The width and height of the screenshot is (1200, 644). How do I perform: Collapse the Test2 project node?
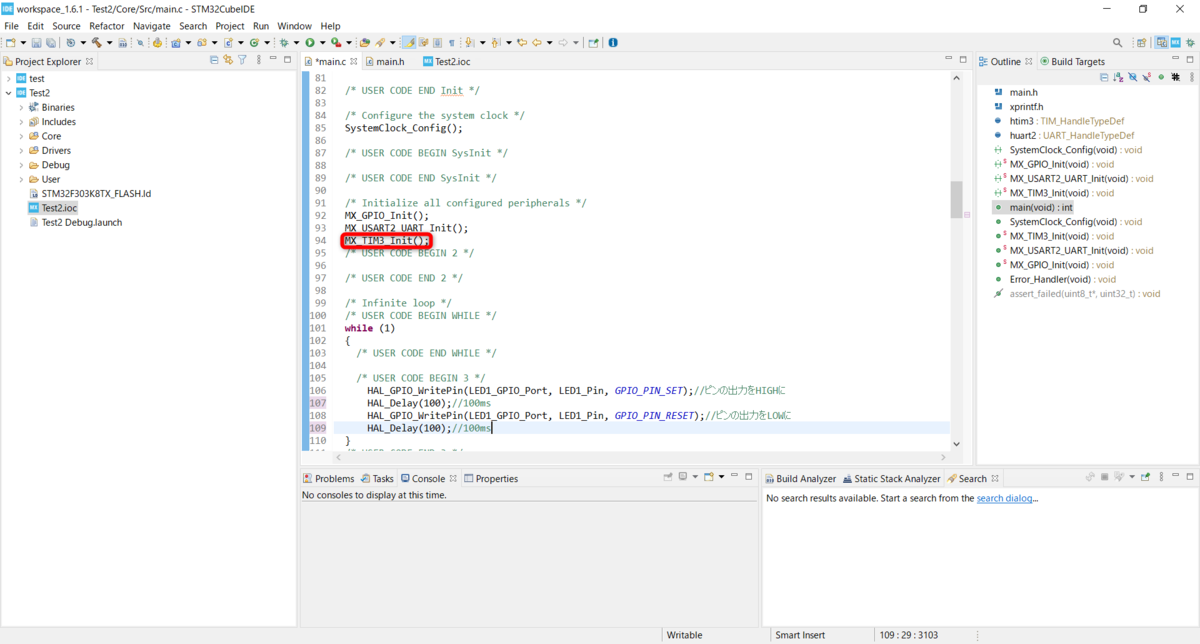pyautogui.click(x=8, y=93)
